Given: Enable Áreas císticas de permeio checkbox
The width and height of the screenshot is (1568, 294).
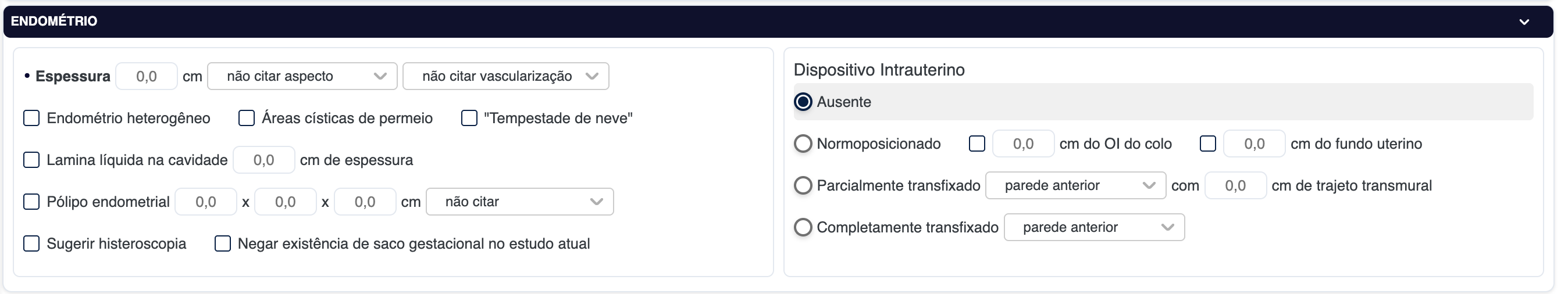Looking at the screenshot, I should (247, 118).
